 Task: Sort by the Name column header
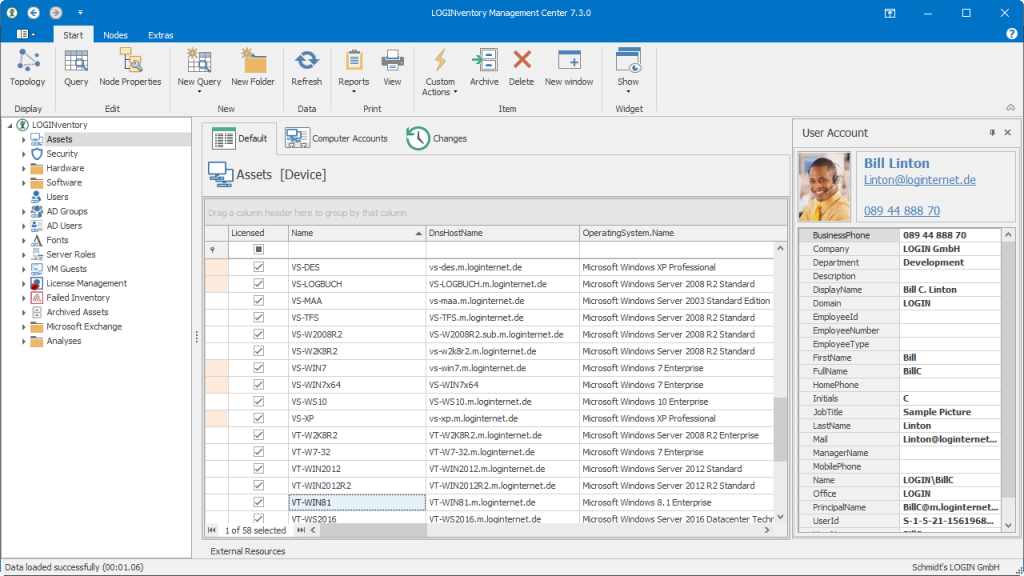[357, 233]
